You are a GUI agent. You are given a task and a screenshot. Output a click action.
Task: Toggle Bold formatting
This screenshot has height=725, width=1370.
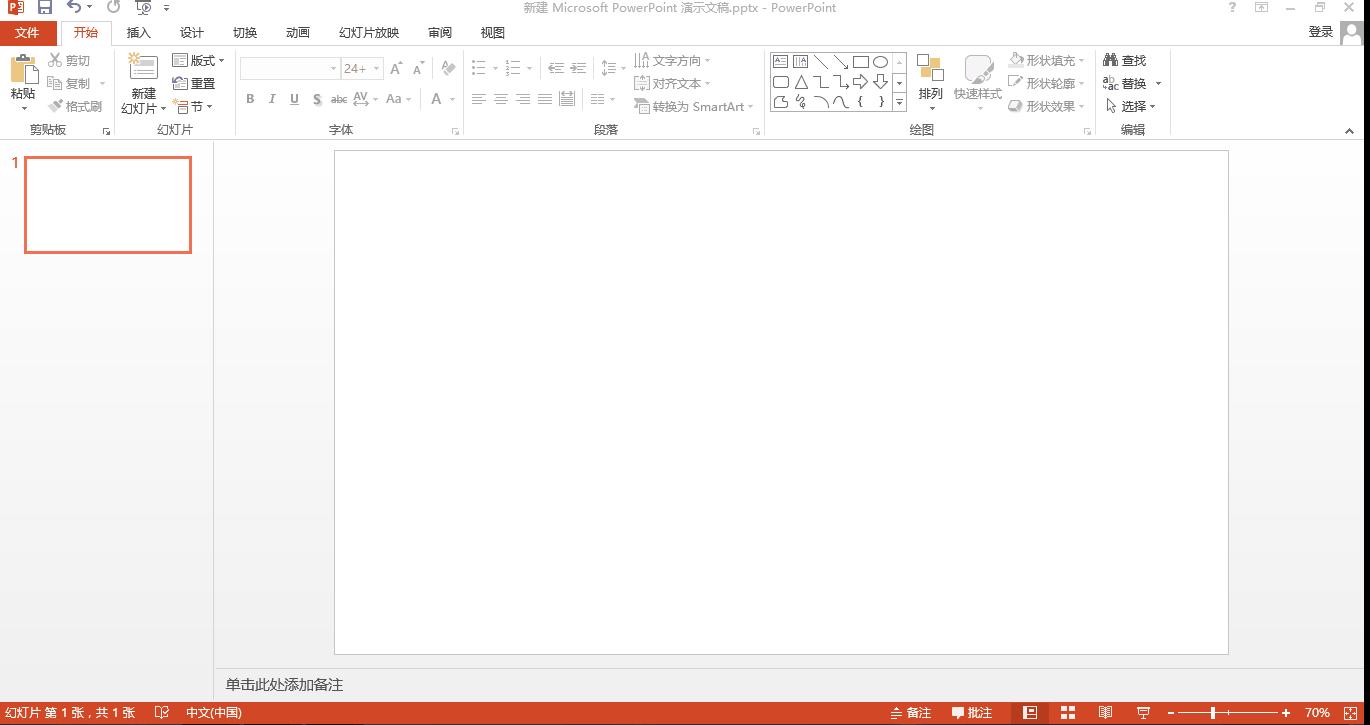pos(250,99)
